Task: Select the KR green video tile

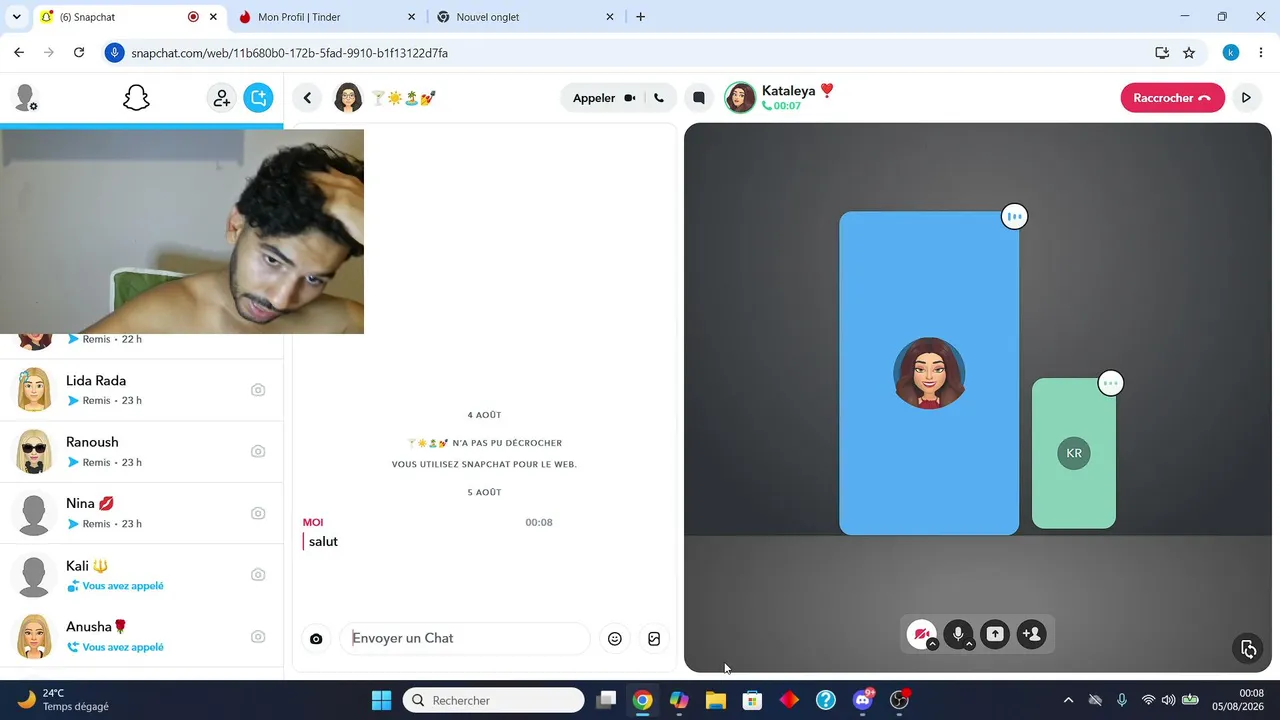Action: [x=1074, y=453]
